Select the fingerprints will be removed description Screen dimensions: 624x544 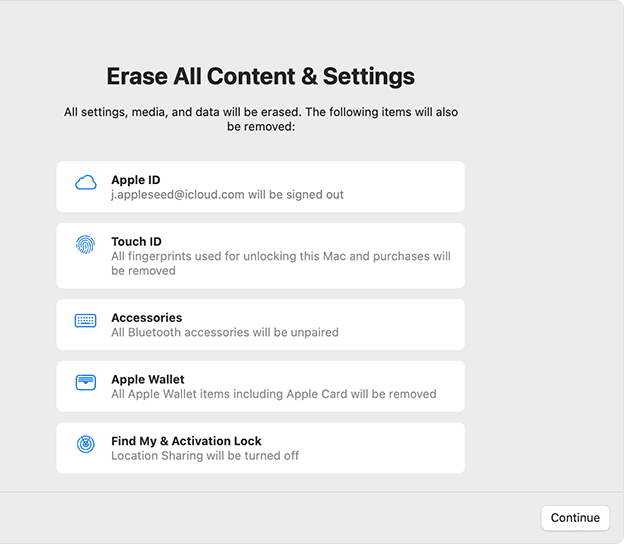281,263
